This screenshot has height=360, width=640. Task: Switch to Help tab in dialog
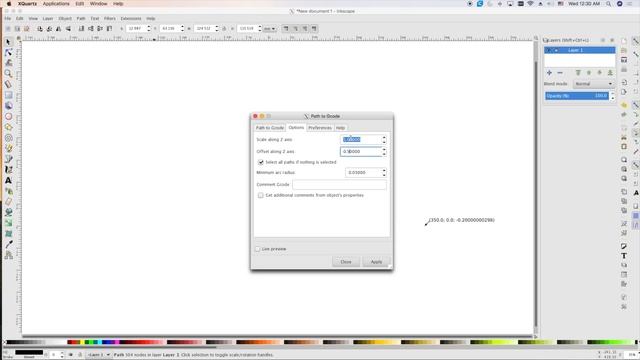340,128
